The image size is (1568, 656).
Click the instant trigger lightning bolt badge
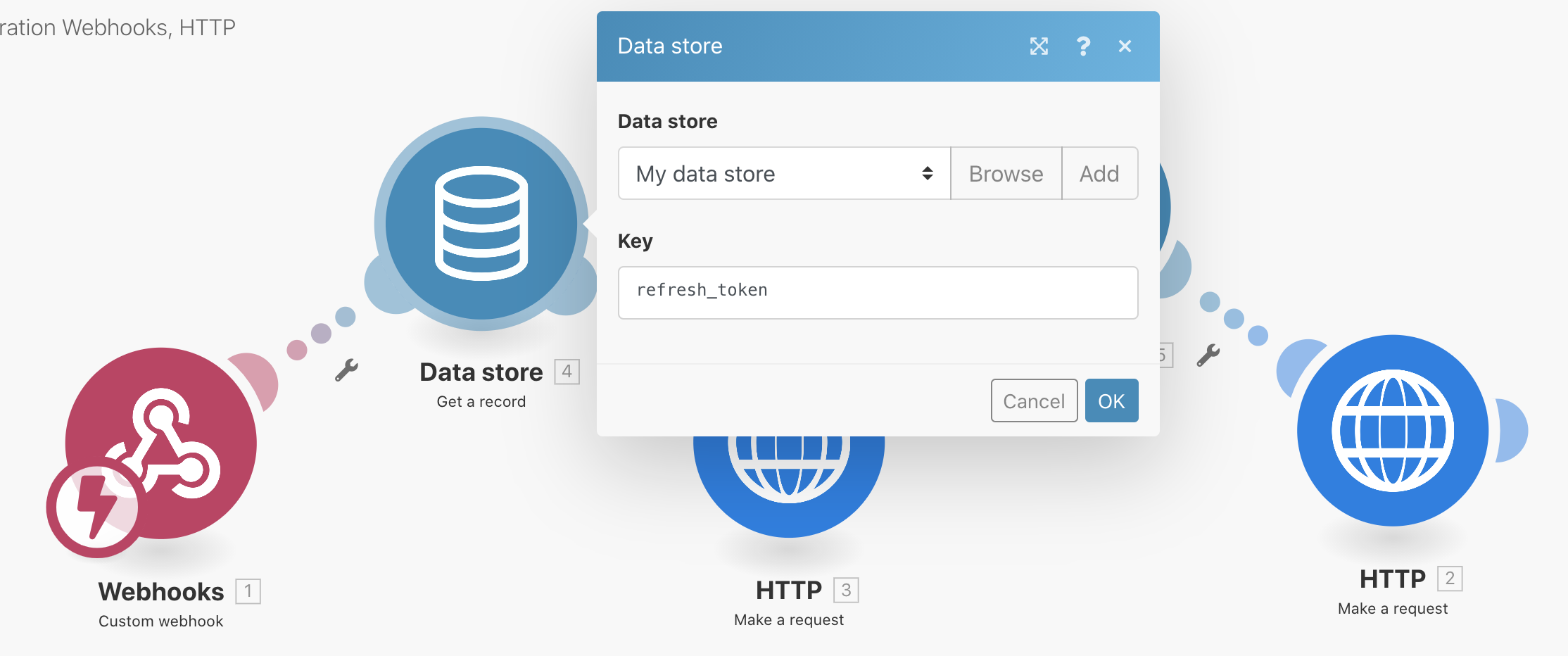point(96,508)
